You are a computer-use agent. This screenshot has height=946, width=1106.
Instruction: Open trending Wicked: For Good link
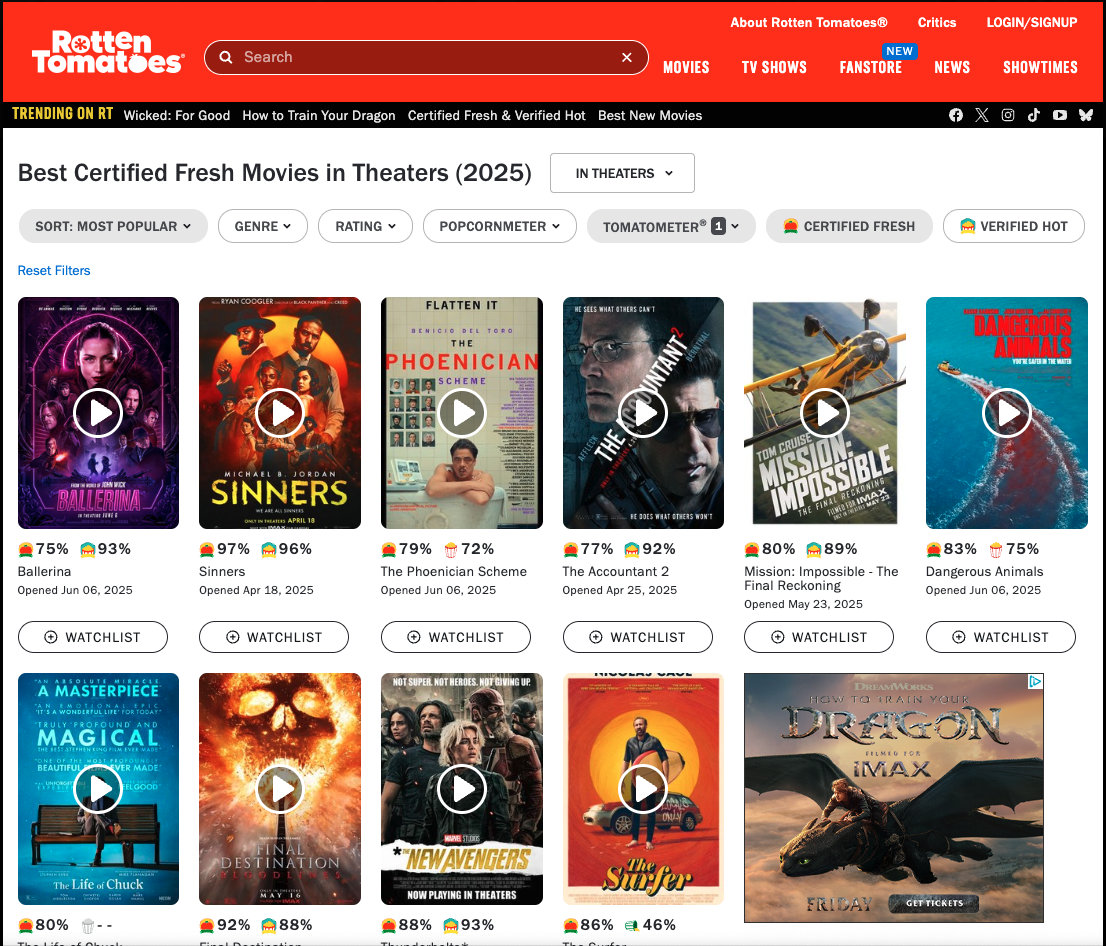[x=177, y=115]
